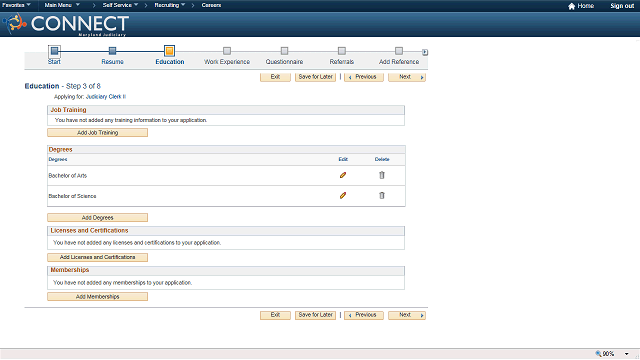Delete the Bachelor of Science degree

[382, 196]
